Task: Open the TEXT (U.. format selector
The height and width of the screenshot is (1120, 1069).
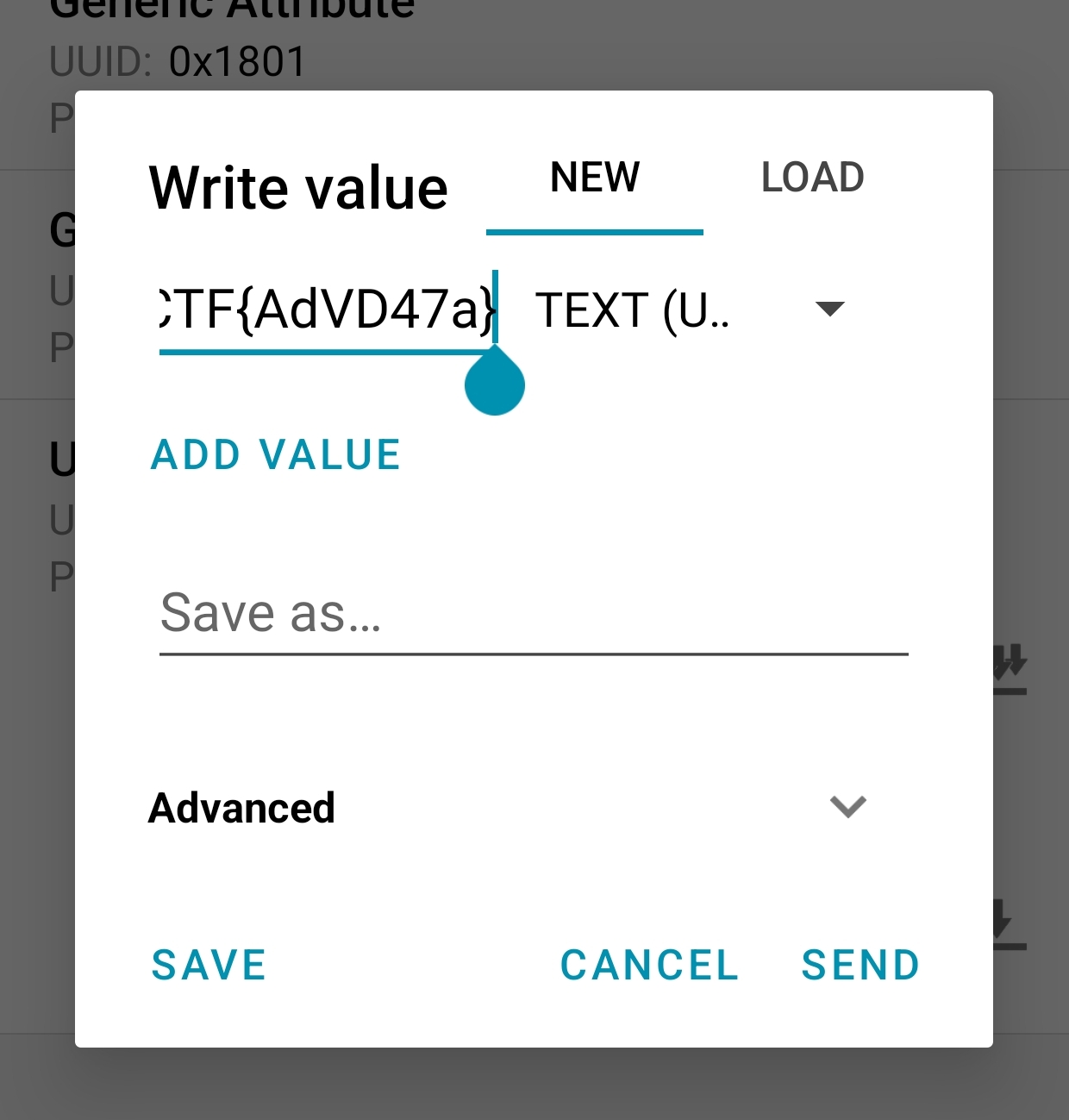Action: click(x=634, y=310)
